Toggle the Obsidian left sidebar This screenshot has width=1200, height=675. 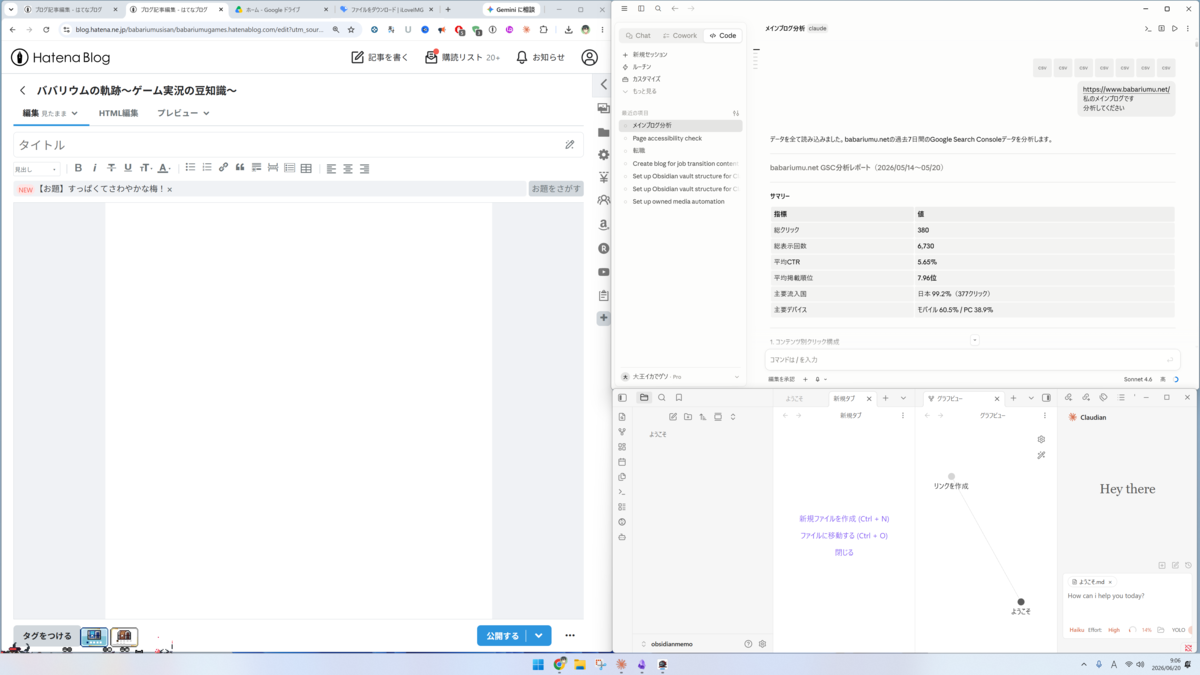pyautogui.click(x=622, y=398)
